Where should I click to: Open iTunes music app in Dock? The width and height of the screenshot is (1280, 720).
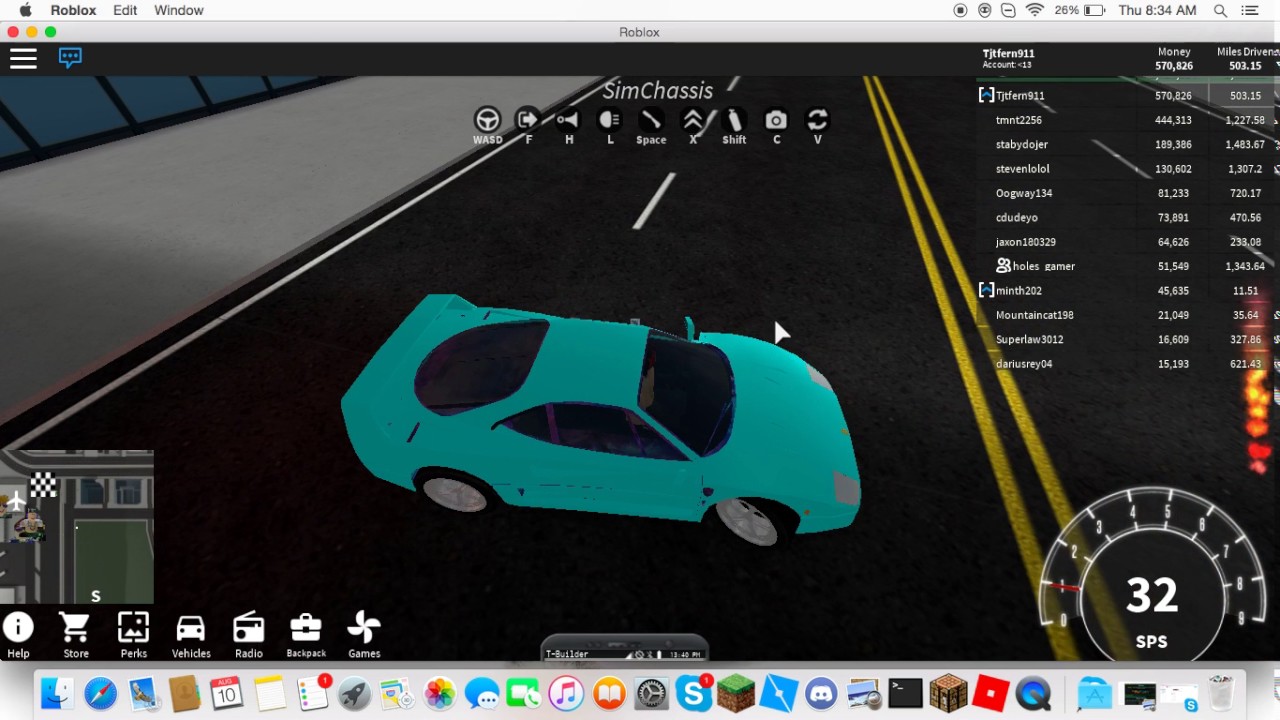[565, 693]
